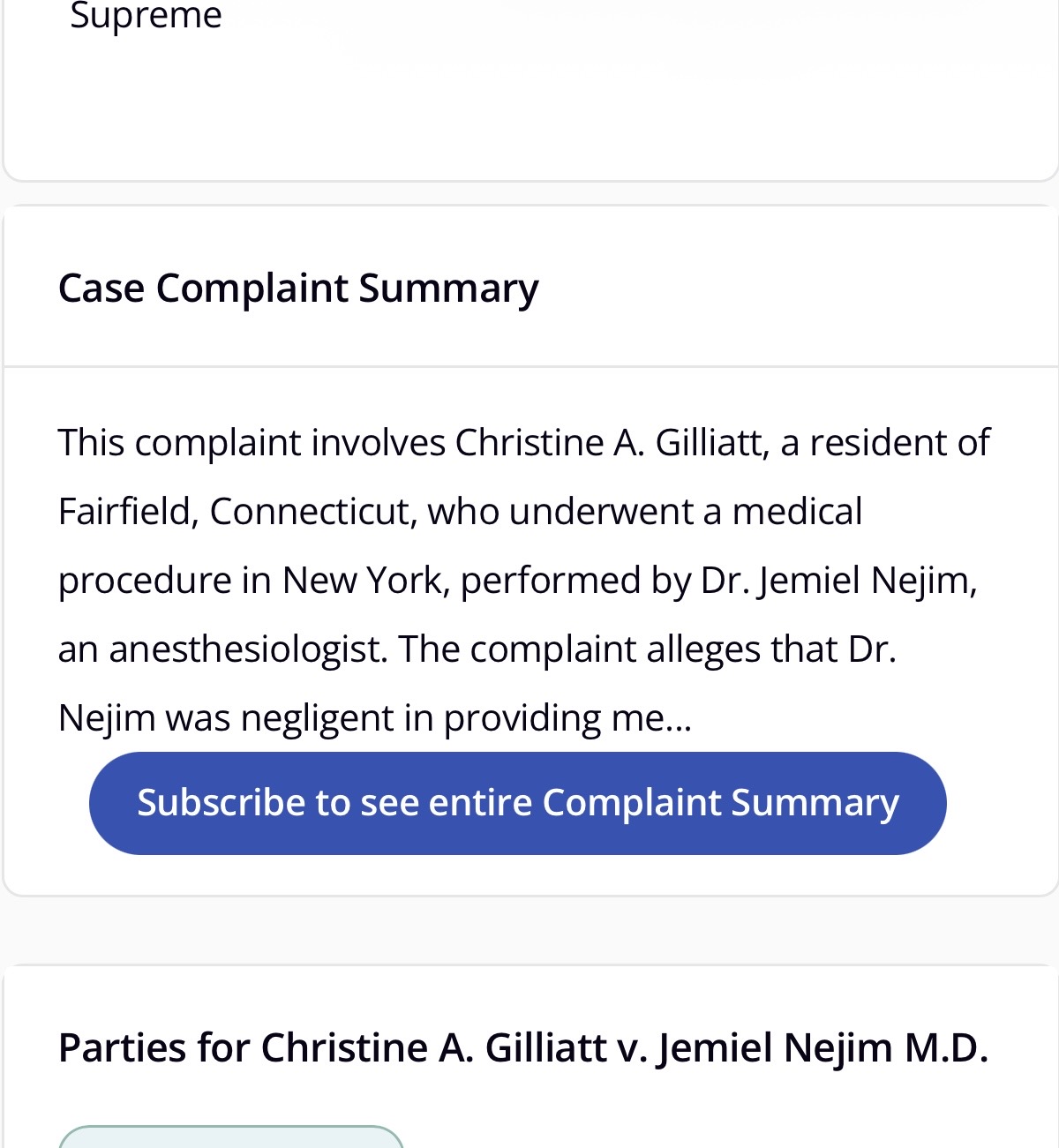Click the Case Complaint Summary heading
The height and width of the screenshot is (1148, 1059).
pos(297,289)
